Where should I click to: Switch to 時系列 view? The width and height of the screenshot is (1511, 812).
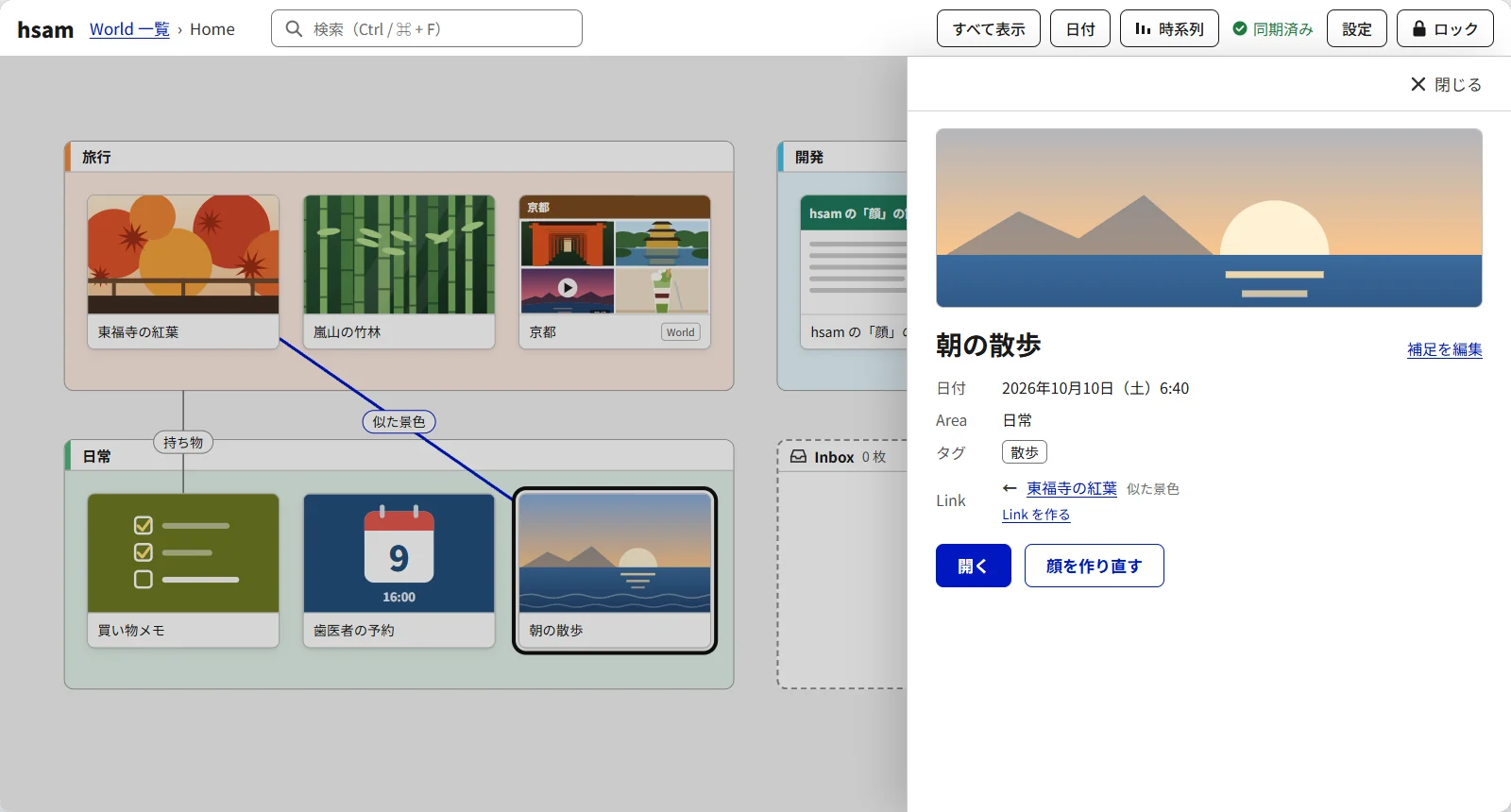click(x=1169, y=28)
